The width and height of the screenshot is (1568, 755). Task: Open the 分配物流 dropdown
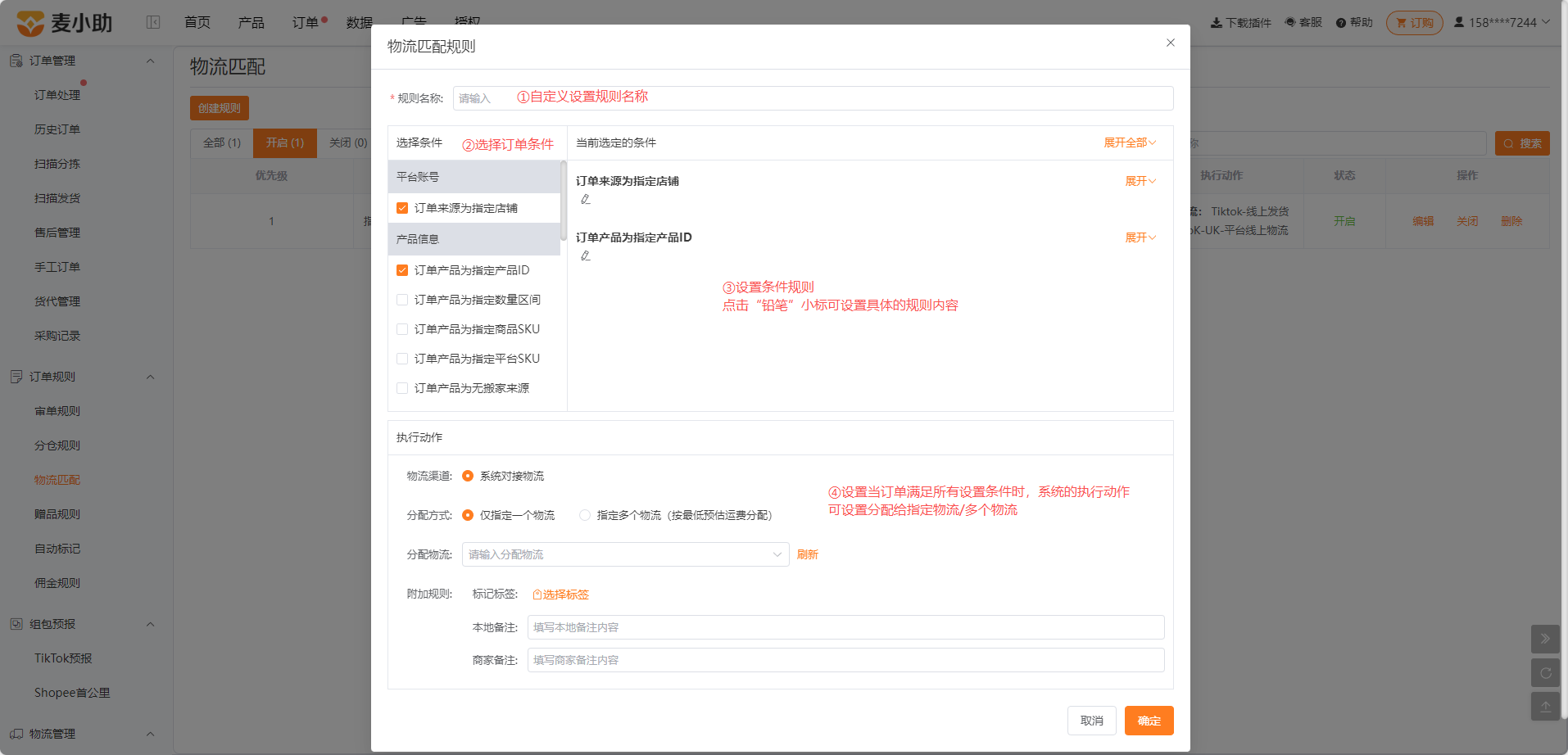pos(626,554)
